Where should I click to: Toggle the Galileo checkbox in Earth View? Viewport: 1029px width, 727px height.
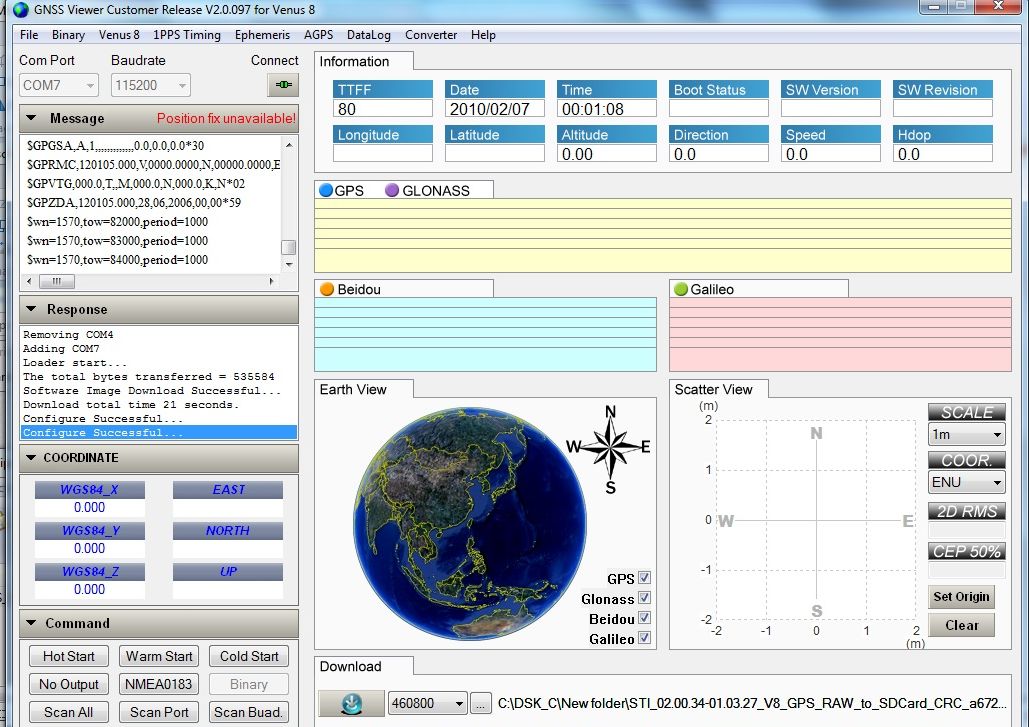point(644,638)
